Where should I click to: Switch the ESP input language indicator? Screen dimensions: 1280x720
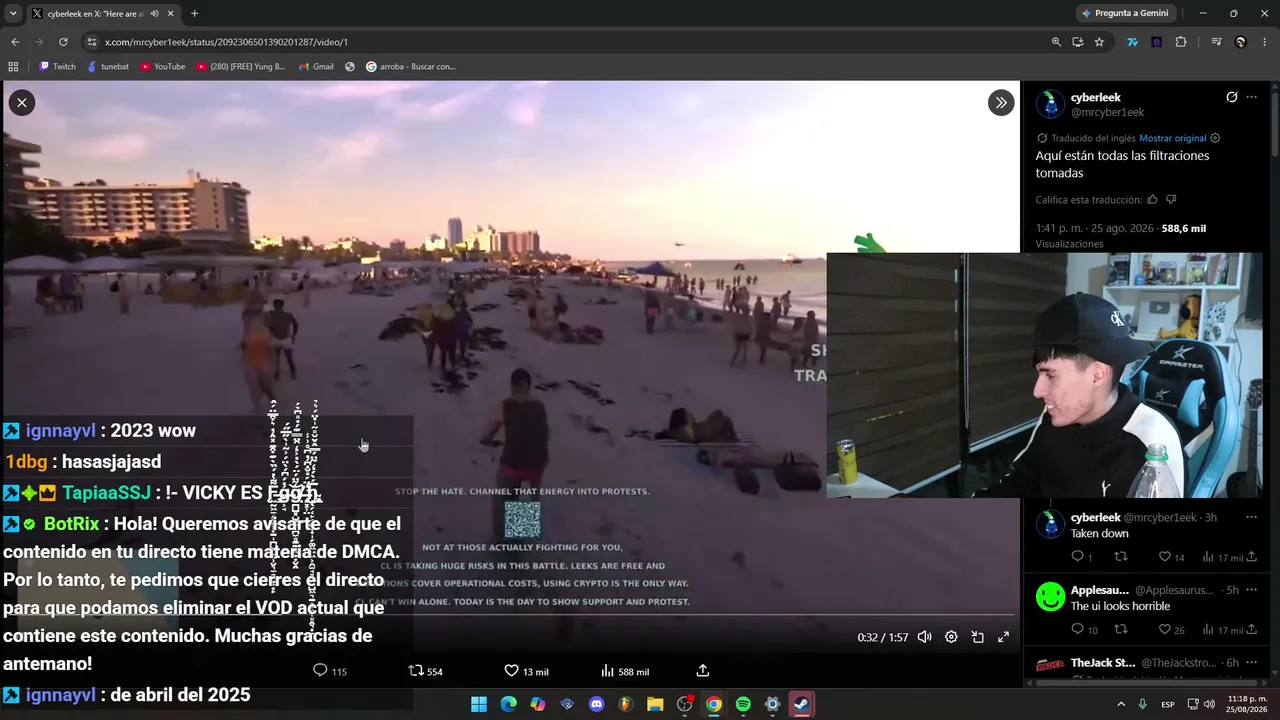tap(1168, 704)
